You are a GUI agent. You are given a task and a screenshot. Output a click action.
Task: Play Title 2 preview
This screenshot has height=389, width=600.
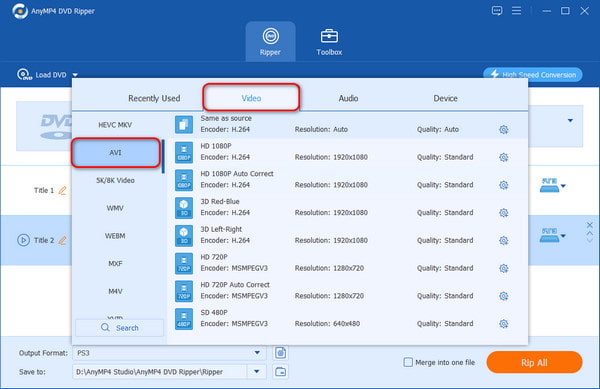click(23, 240)
